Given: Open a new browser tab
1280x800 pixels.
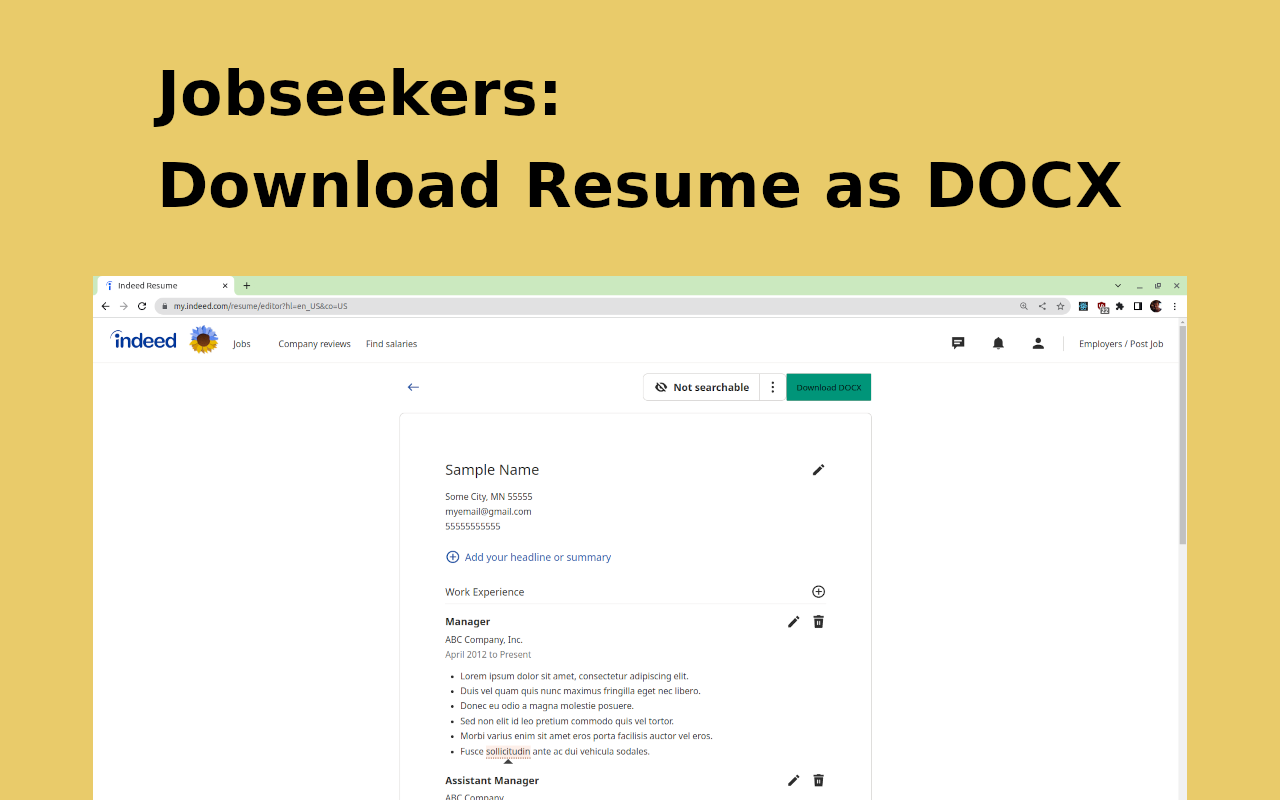Looking at the screenshot, I should pos(247,285).
